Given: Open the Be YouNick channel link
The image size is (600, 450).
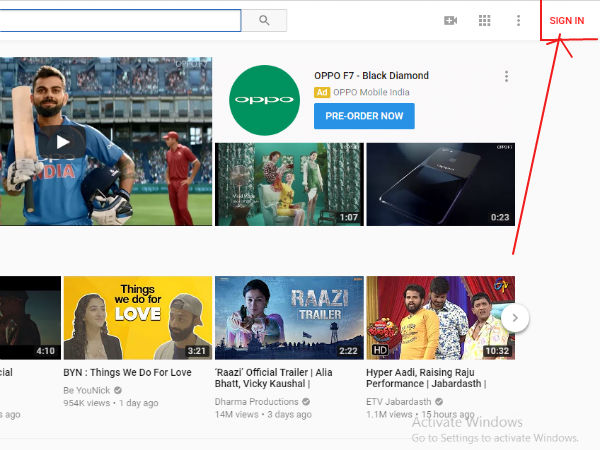Looking at the screenshot, I should pyautogui.click(x=87, y=390).
